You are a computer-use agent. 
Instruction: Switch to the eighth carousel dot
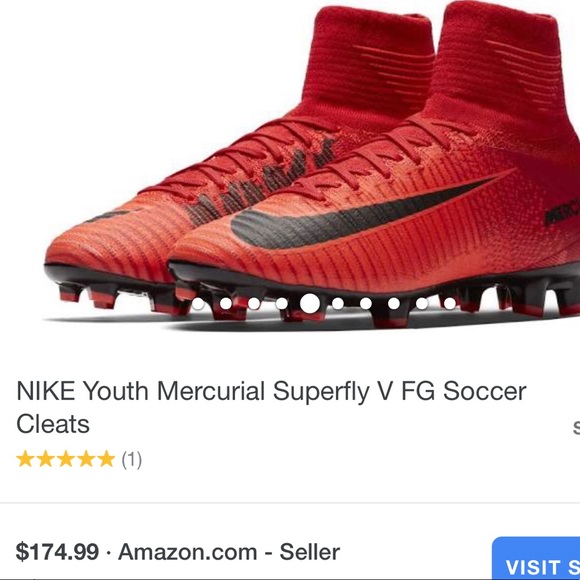pos(394,304)
